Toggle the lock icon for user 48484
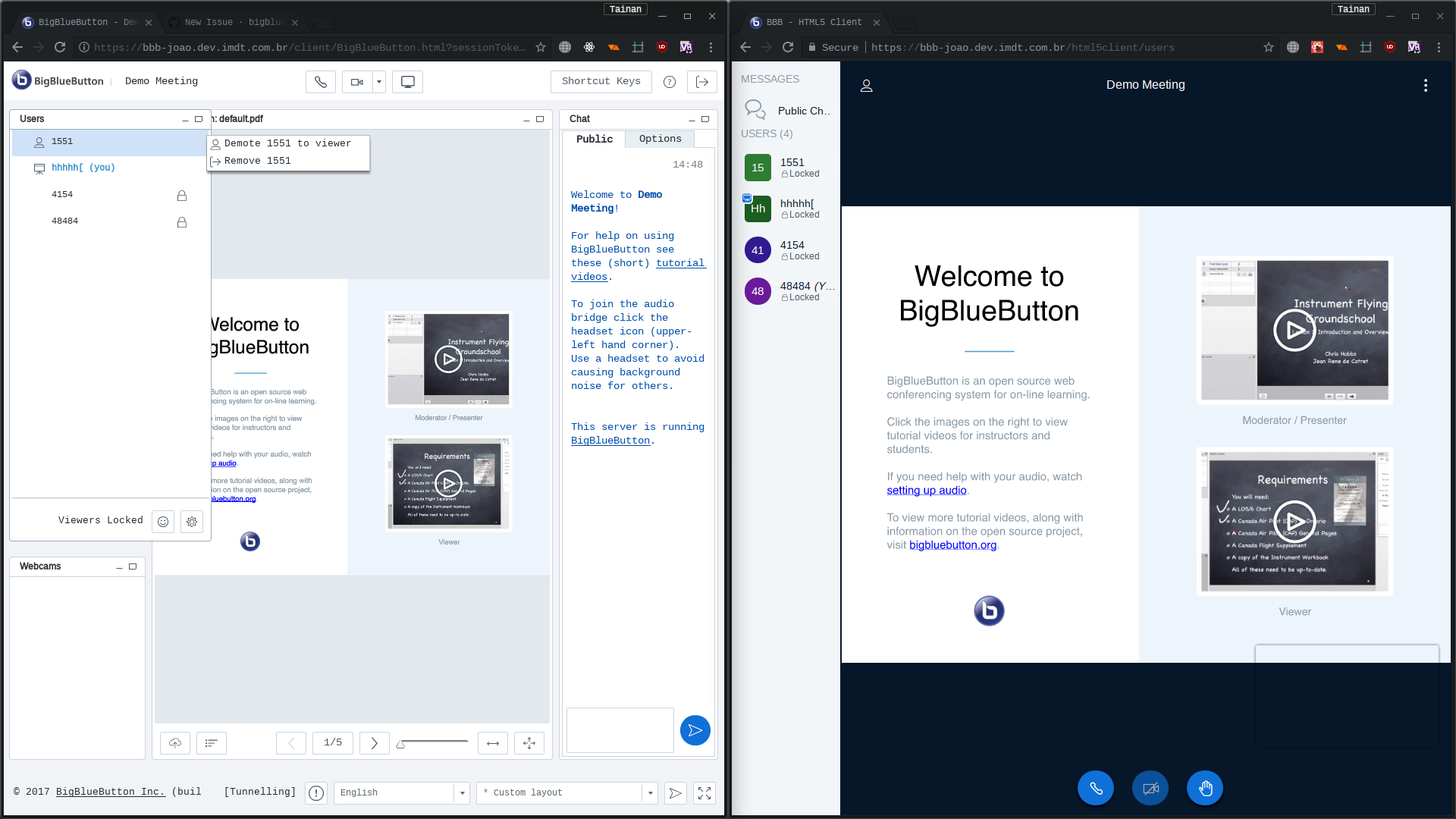 tap(182, 222)
